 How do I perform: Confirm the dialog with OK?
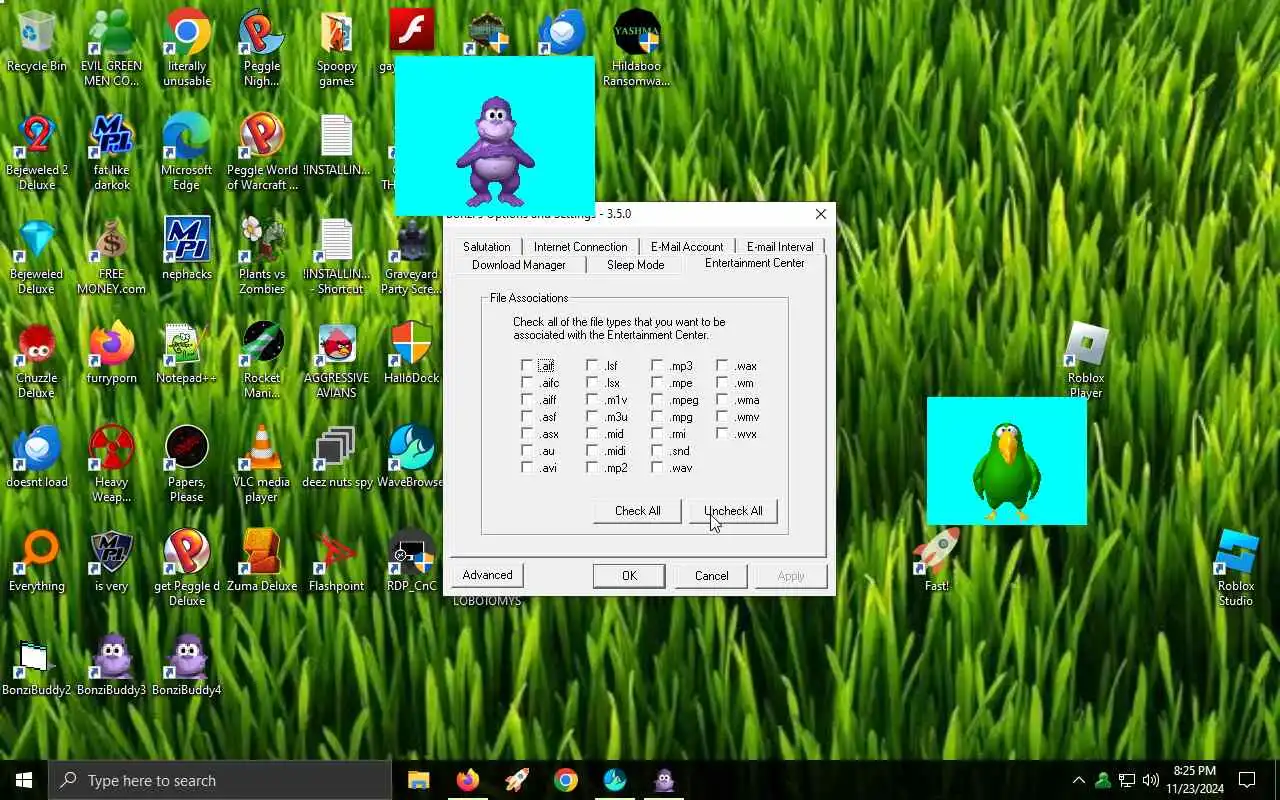pyautogui.click(x=629, y=576)
